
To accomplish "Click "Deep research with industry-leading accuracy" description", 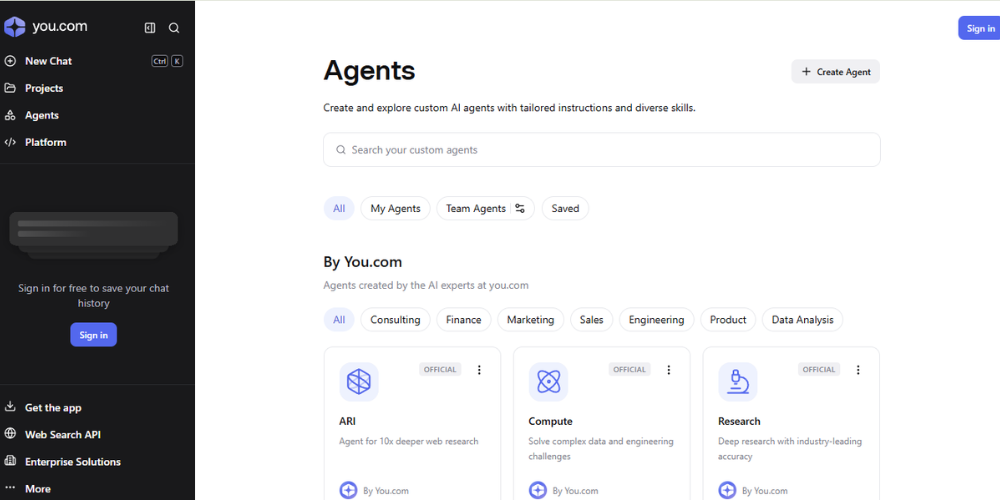I will (x=790, y=449).
